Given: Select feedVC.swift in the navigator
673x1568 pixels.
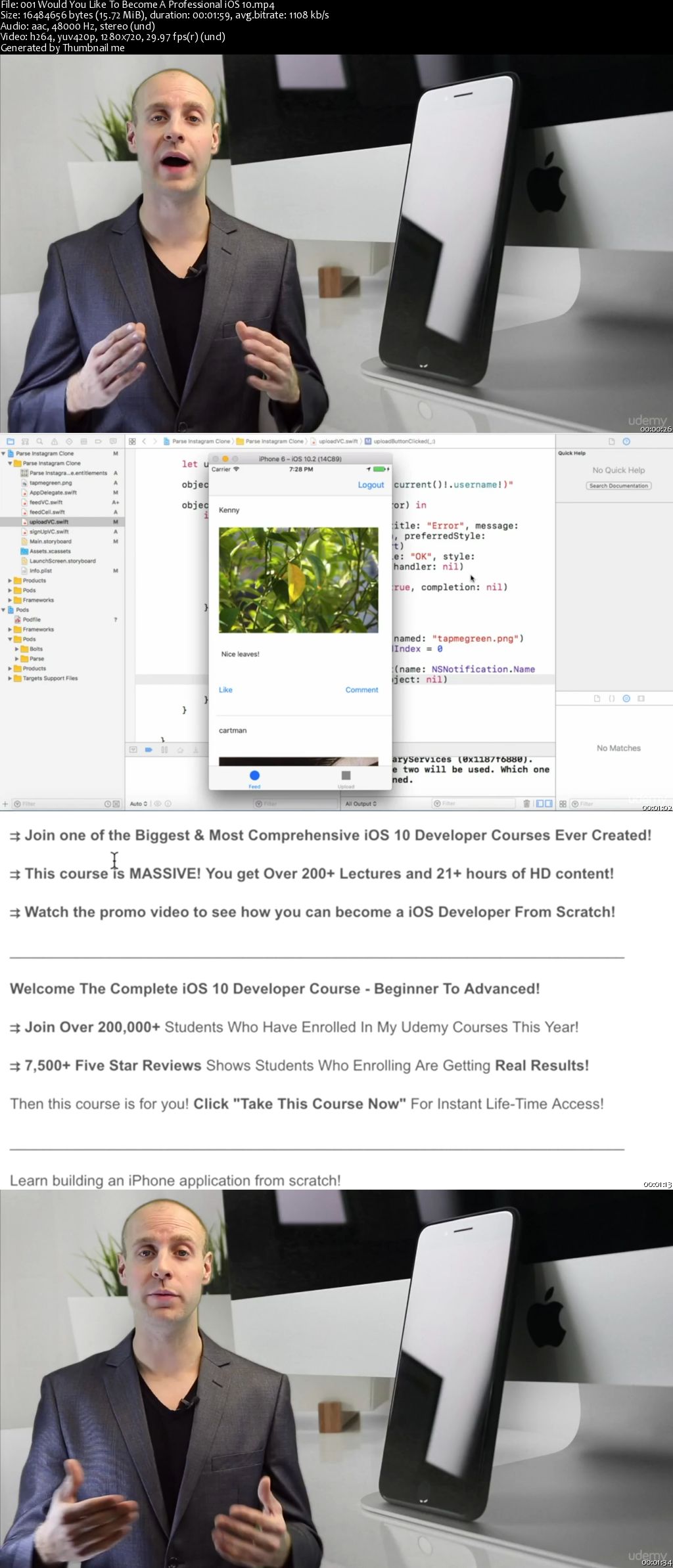Looking at the screenshot, I should tap(62, 502).
